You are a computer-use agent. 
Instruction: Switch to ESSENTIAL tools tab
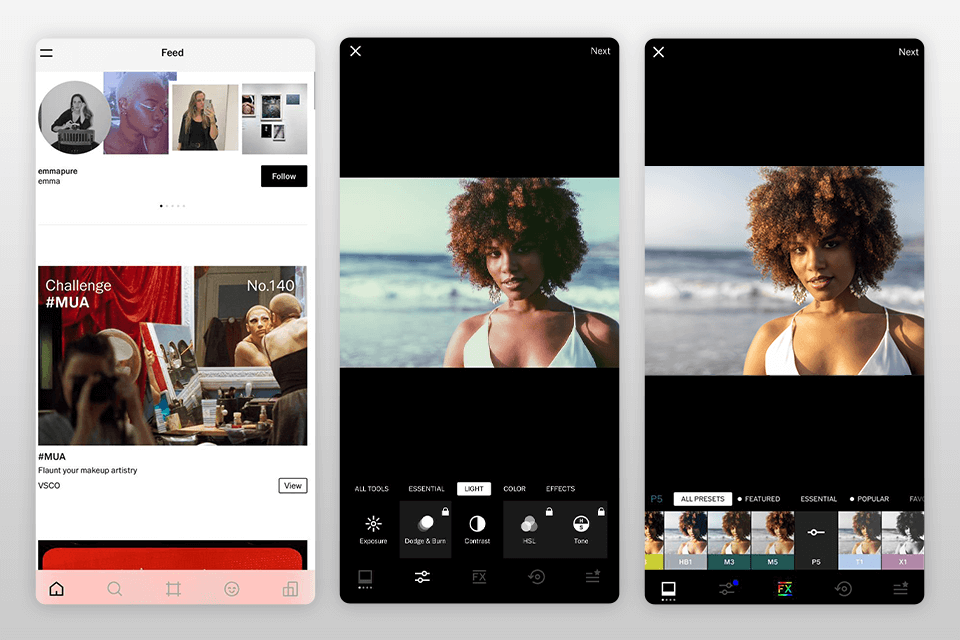pyautogui.click(x=426, y=489)
